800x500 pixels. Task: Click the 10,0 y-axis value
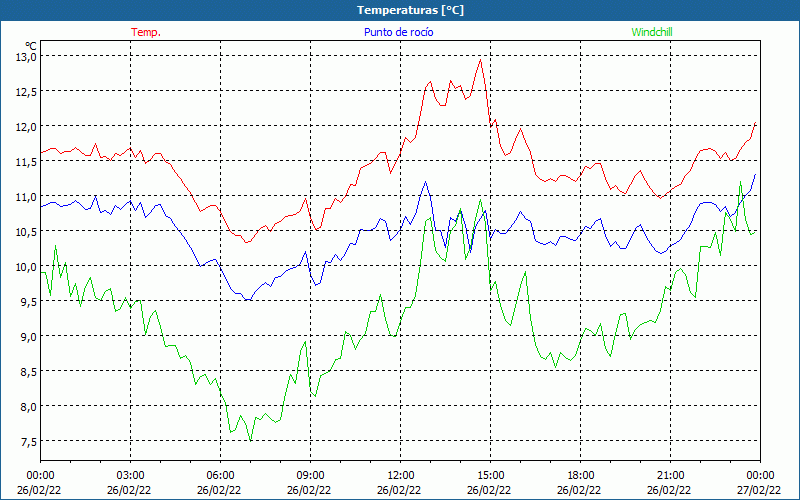(26, 266)
